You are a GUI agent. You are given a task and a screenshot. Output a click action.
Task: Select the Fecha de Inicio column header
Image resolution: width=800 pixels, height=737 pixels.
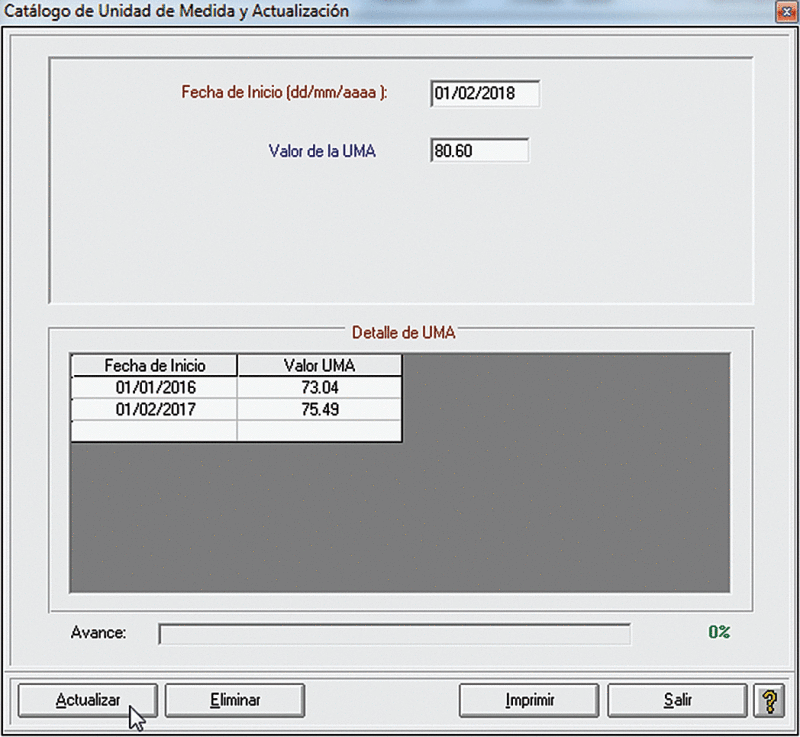click(154, 366)
